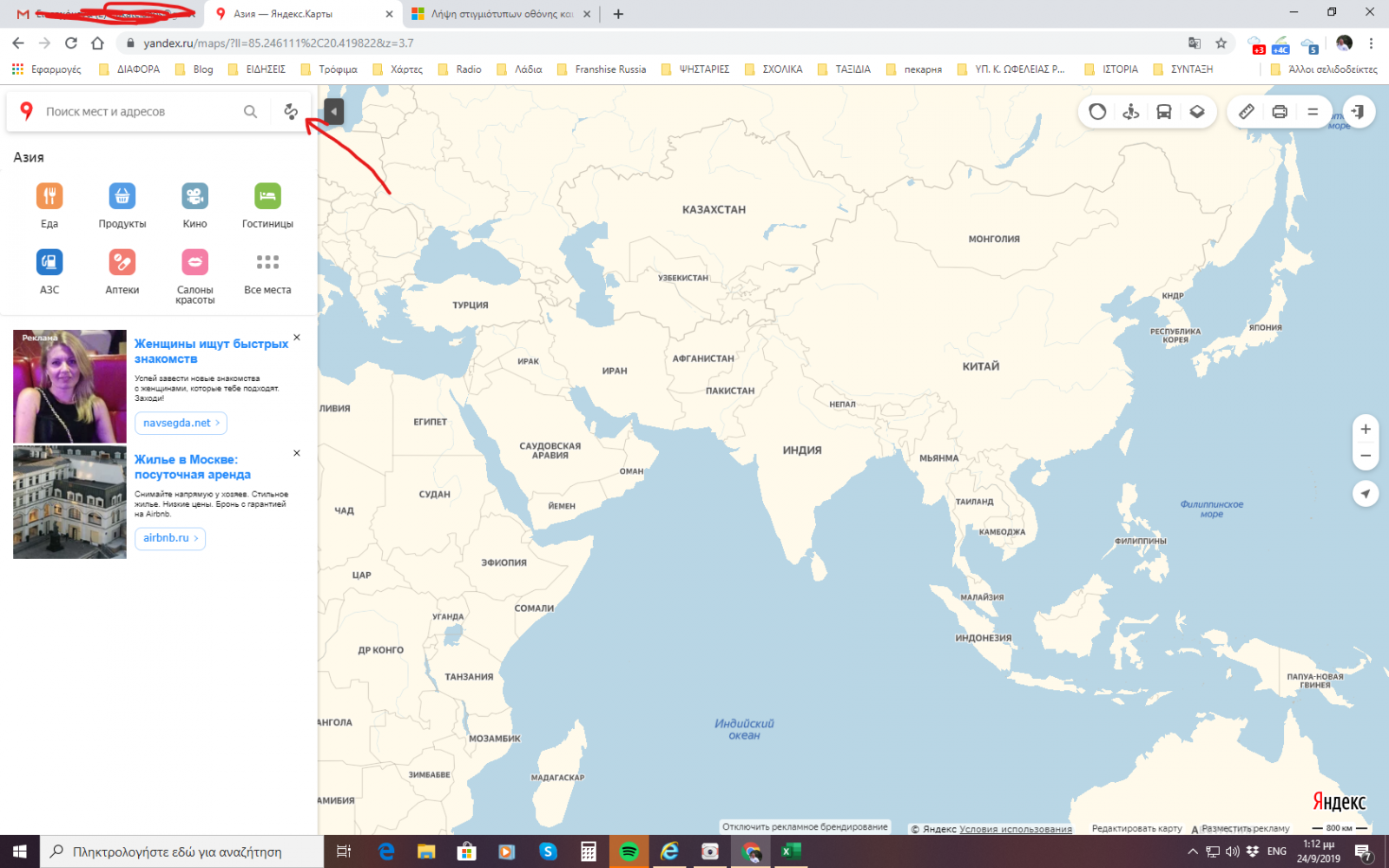
Task: Select the ruler distance measuring tool
Action: click(1246, 112)
